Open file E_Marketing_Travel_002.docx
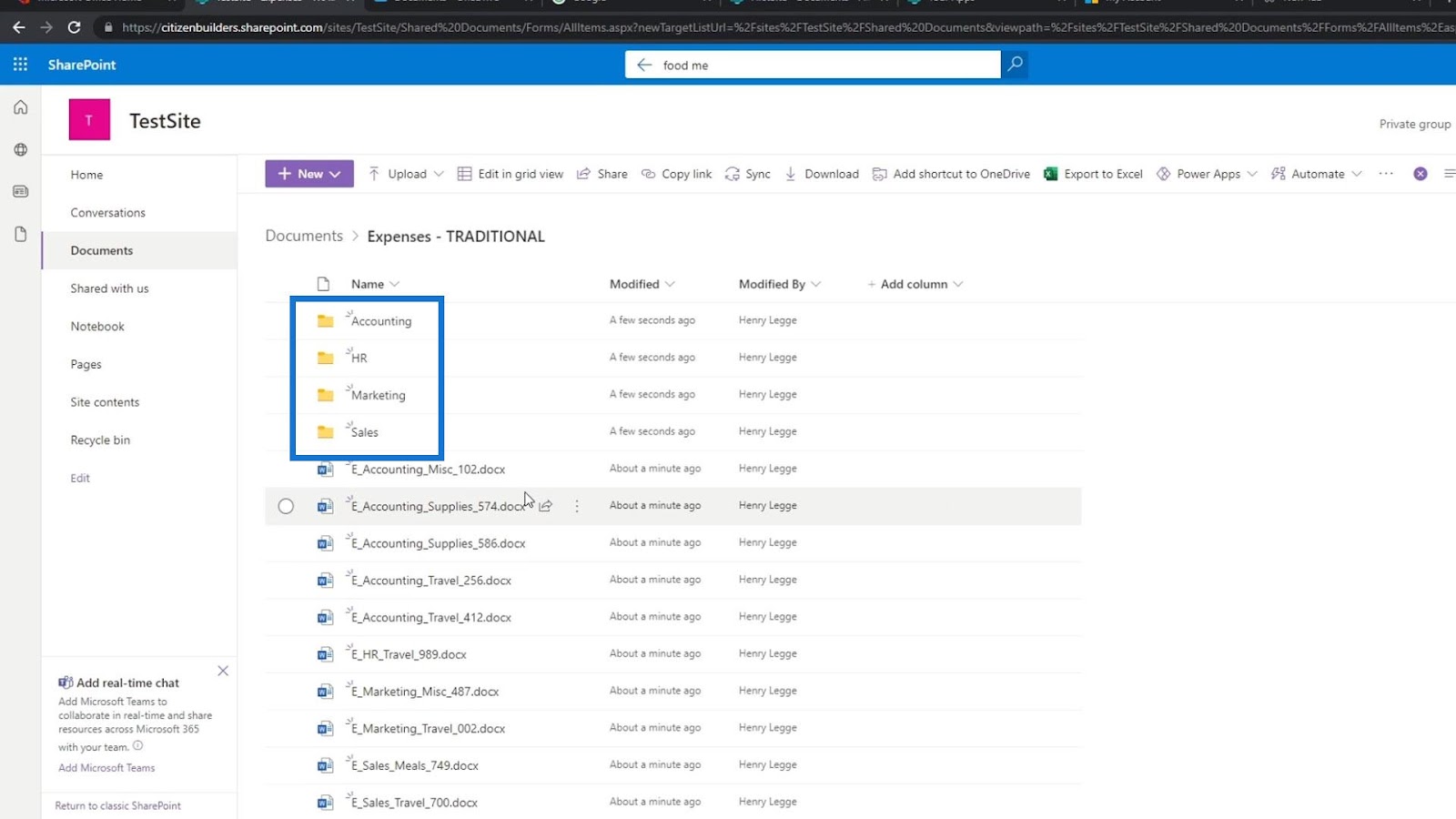The width and height of the screenshot is (1456, 819). point(428,729)
